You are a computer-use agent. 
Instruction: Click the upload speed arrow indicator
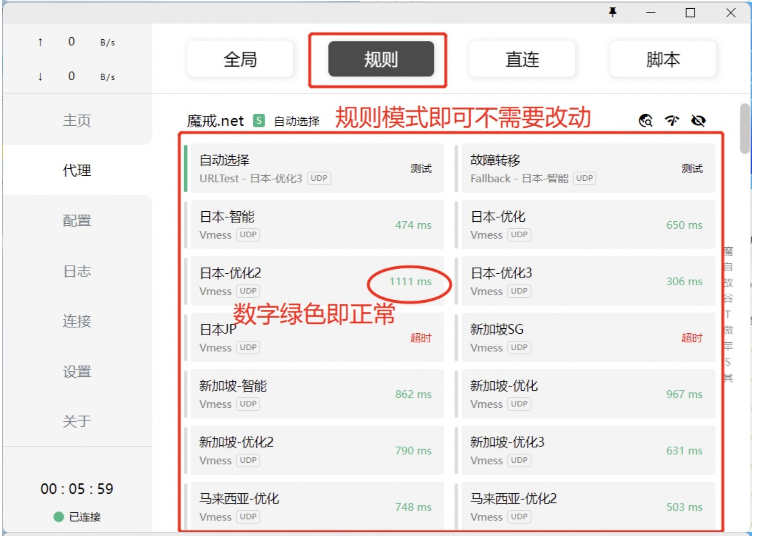coord(40,42)
